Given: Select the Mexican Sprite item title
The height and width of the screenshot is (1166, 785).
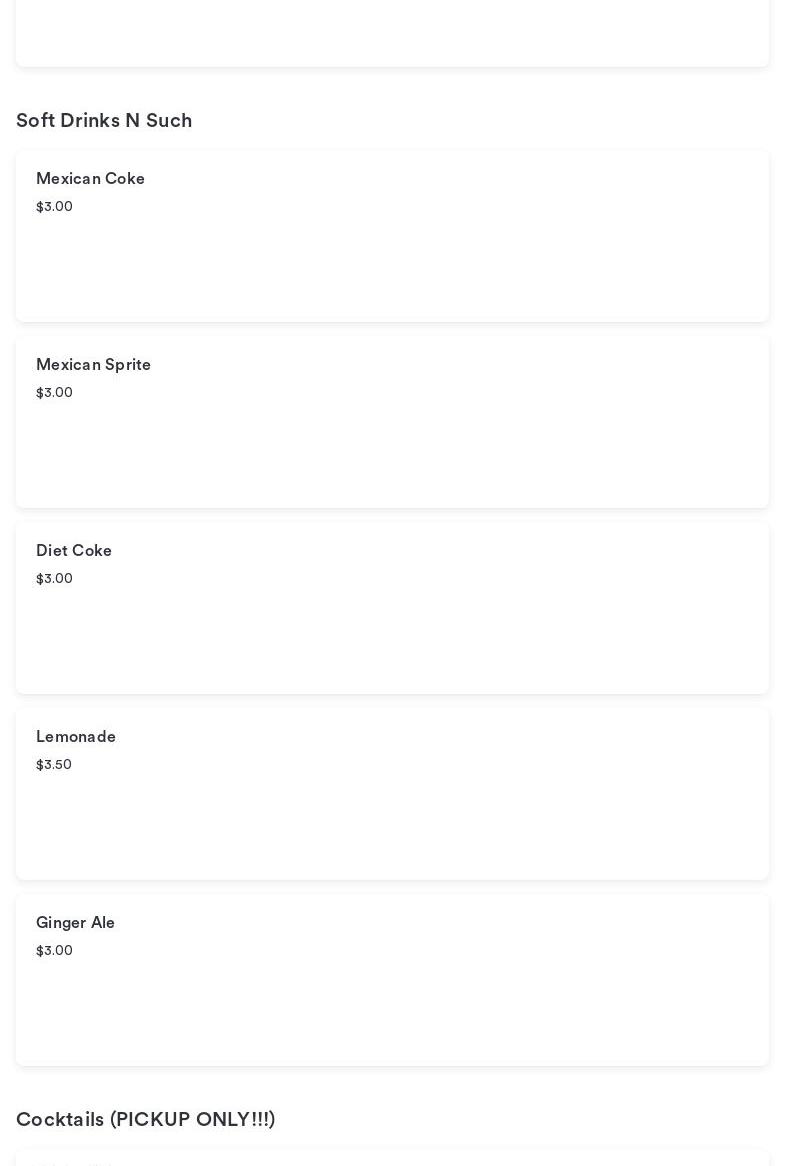Looking at the screenshot, I should pos(93,365).
